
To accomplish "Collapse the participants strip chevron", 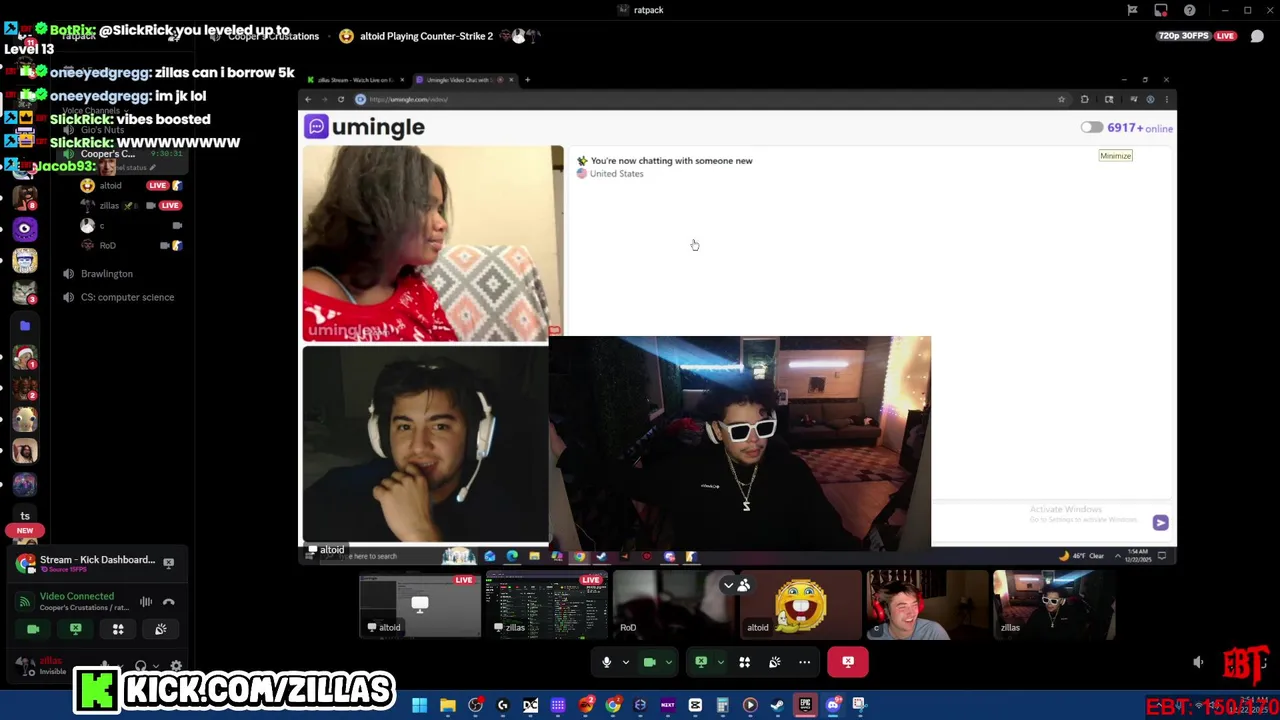I will [728, 585].
